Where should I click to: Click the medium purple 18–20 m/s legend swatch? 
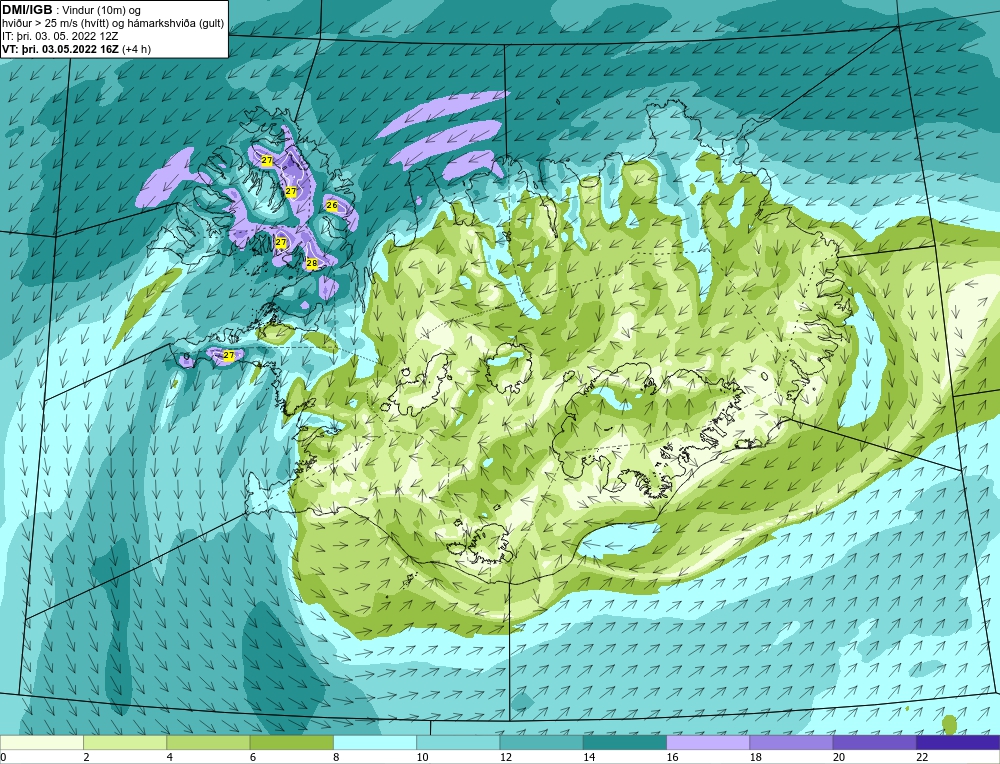[791, 742]
